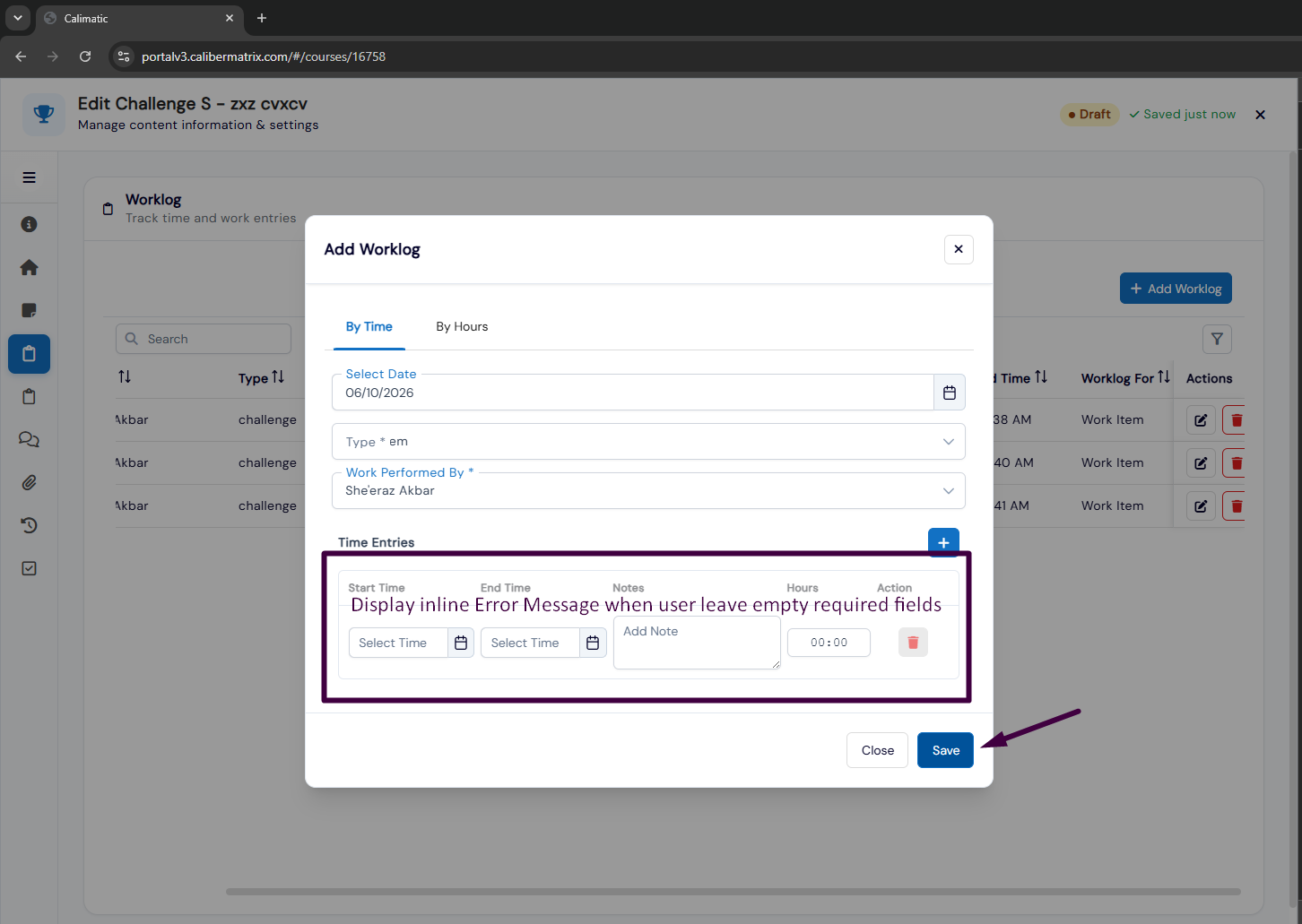1302x924 pixels.
Task: Click the Draft status badge
Action: point(1089,115)
